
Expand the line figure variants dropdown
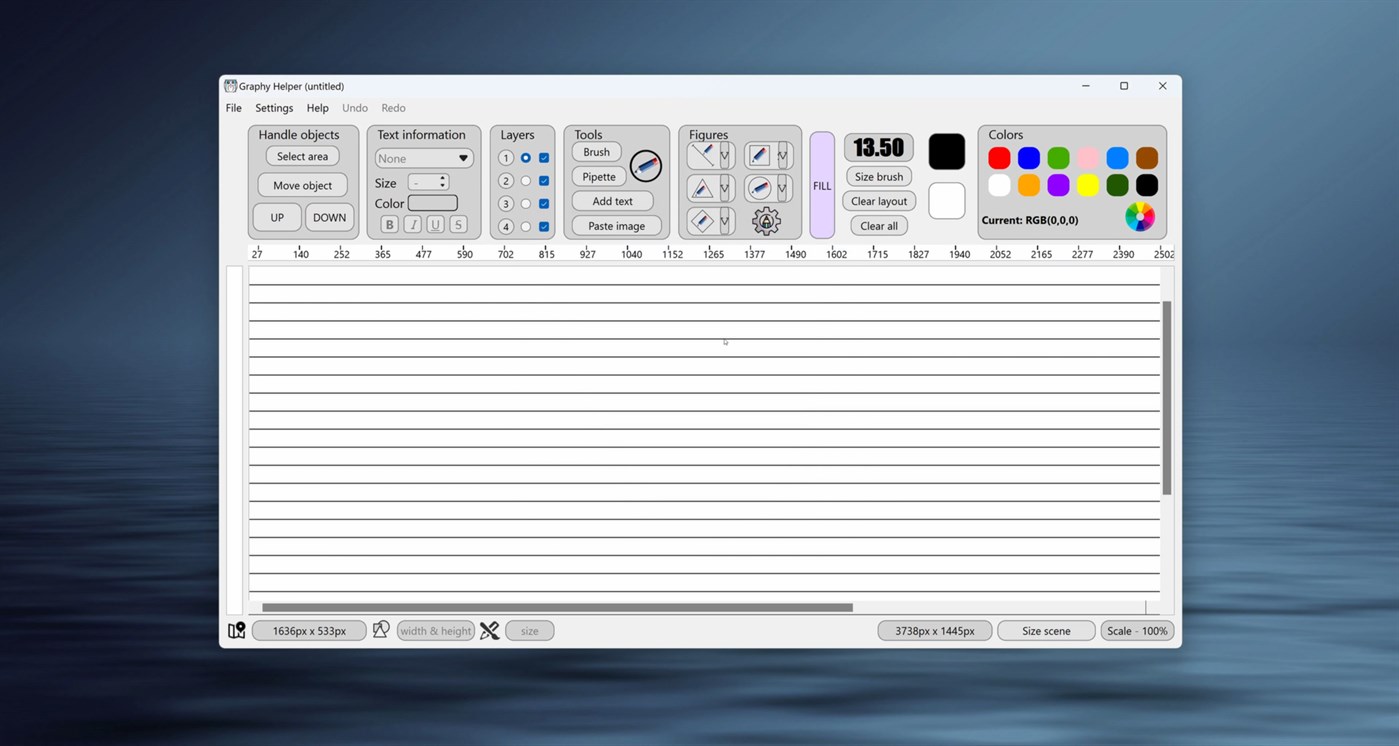[725, 156]
